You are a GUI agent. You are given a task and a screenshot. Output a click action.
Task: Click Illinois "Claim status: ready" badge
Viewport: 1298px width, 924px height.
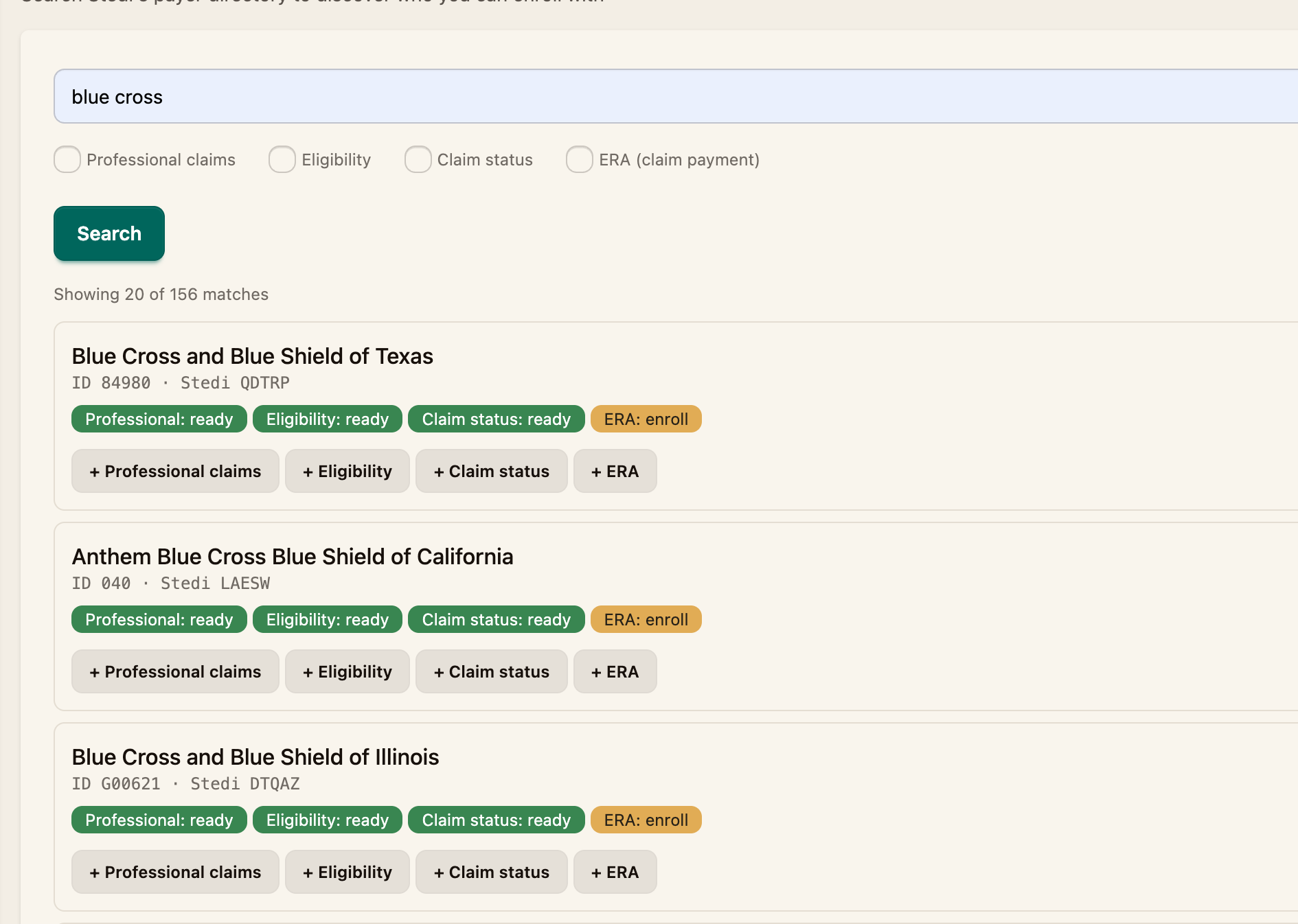pos(497,820)
